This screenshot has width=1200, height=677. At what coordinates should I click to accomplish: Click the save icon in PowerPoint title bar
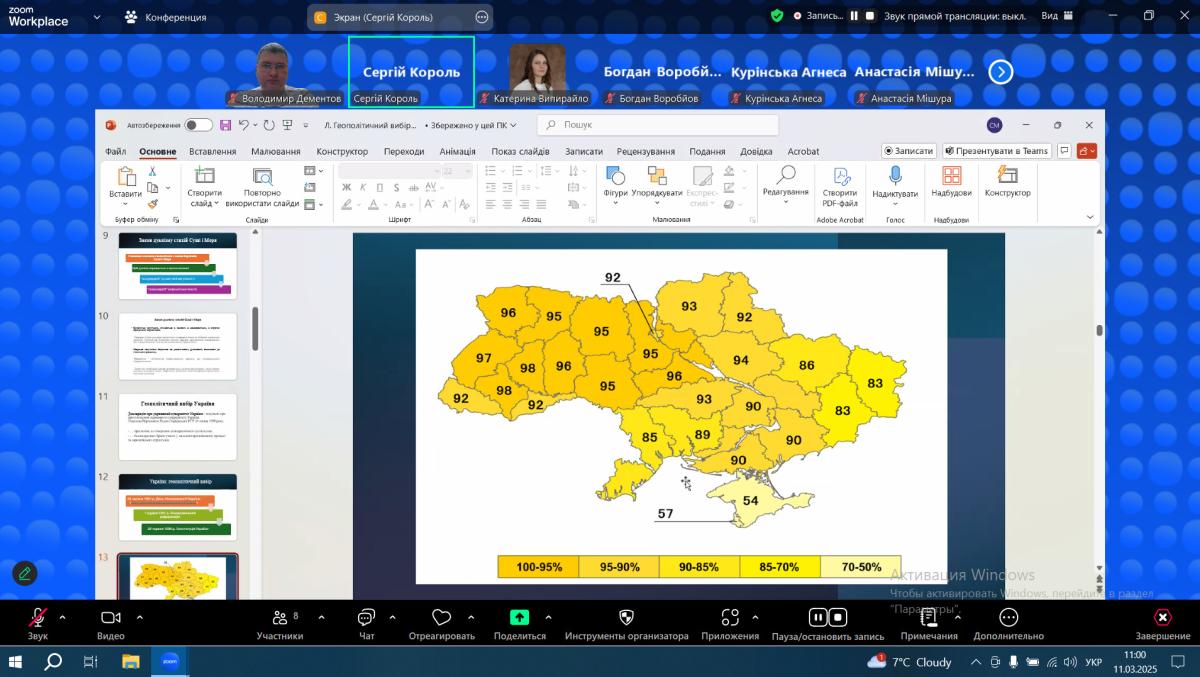coord(226,125)
